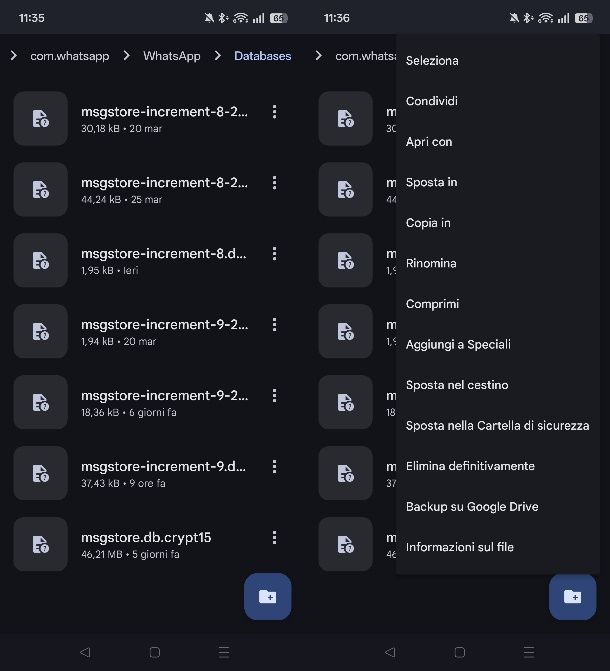
Task: Tap home navigation square on the 11:36 screen
Action: coord(460,652)
